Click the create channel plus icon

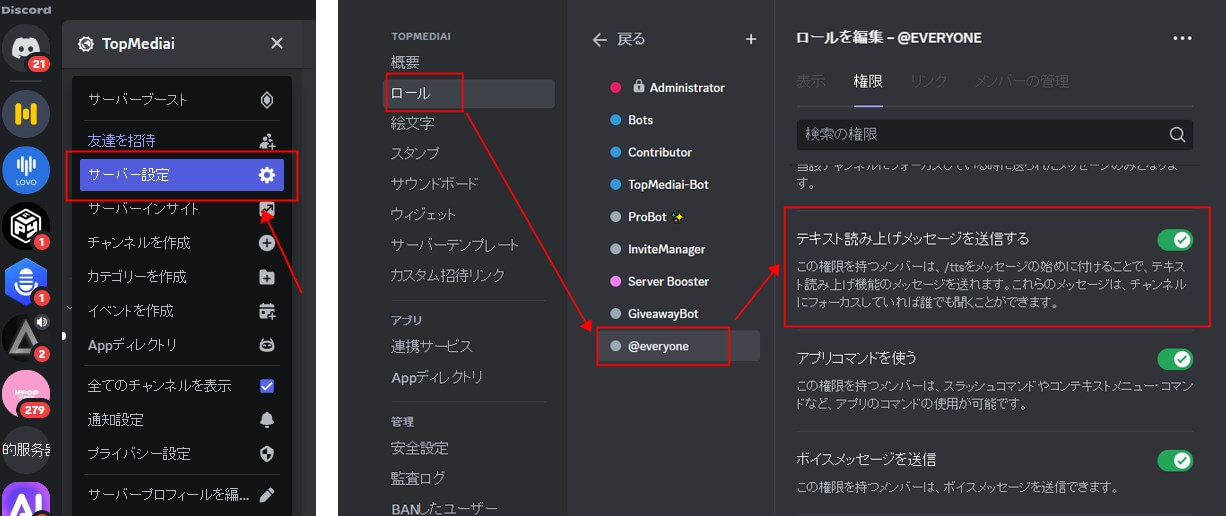click(266, 243)
